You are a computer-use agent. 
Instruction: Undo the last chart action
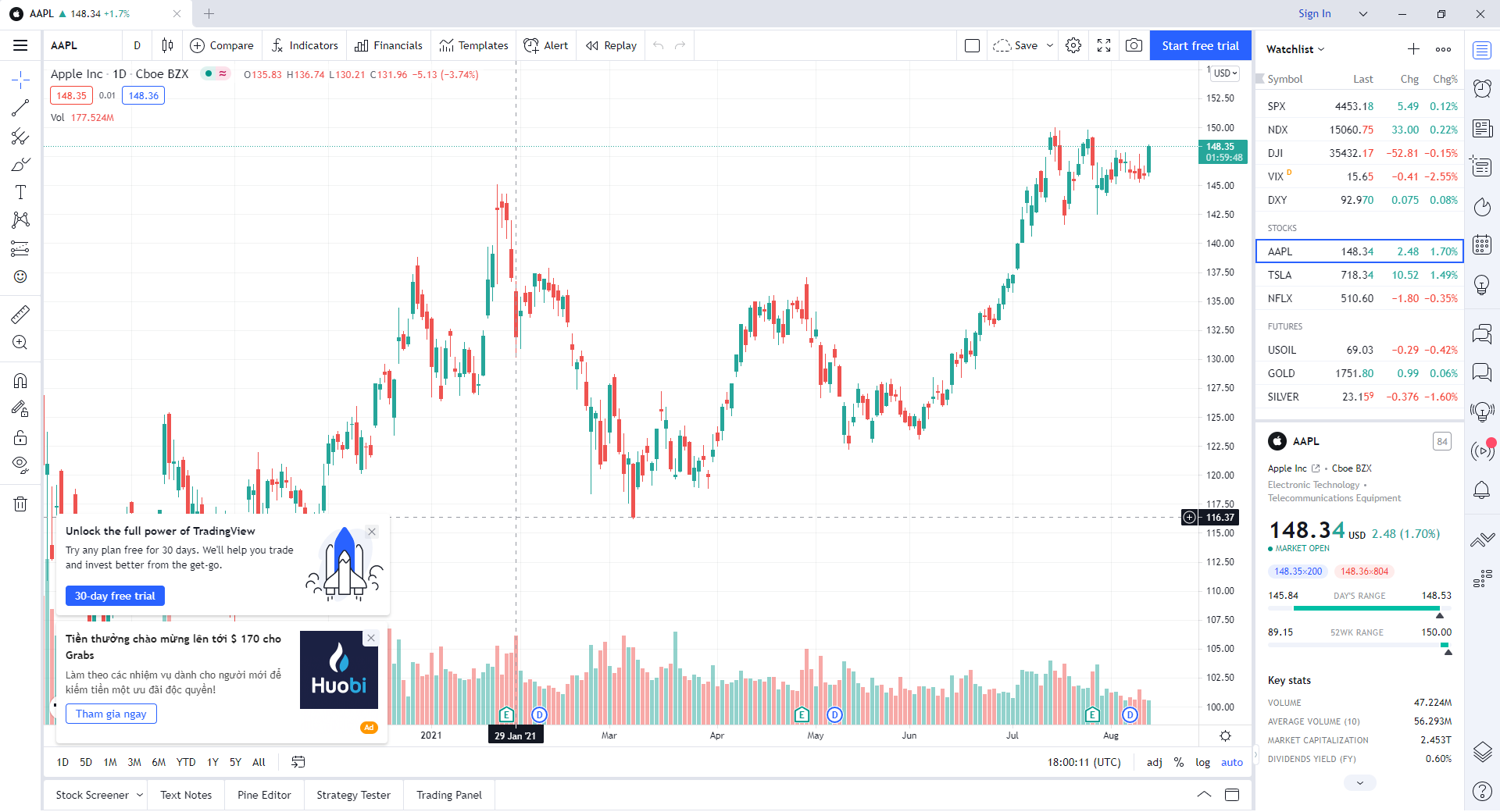(659, 45)
